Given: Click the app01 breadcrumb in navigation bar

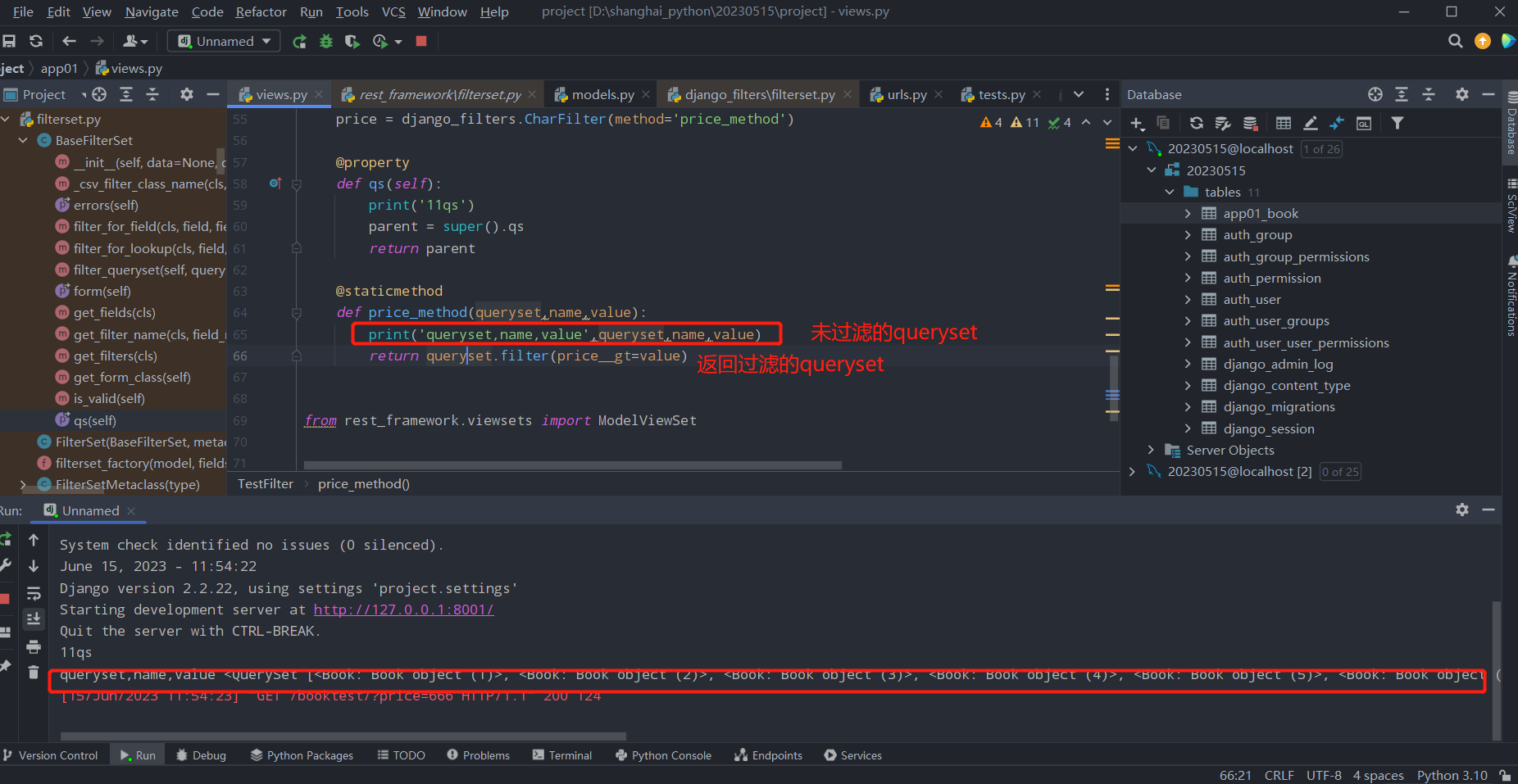Looking at the screenshot, I should point(59,69).
